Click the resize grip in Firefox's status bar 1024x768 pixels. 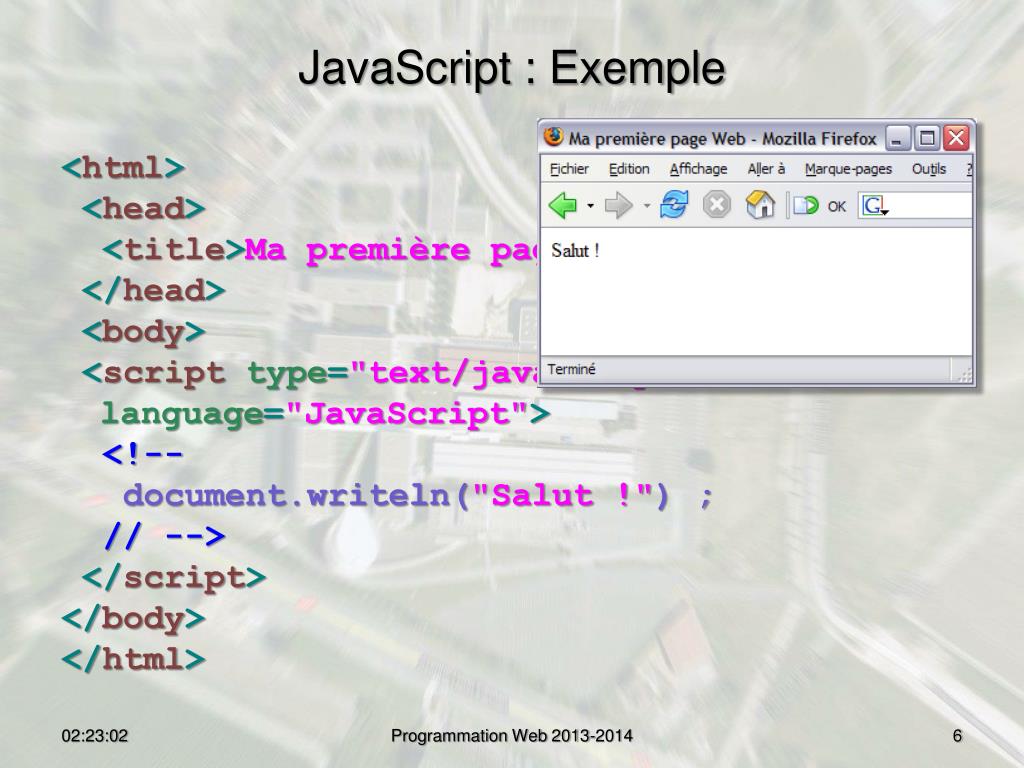(x=964, y=374)
